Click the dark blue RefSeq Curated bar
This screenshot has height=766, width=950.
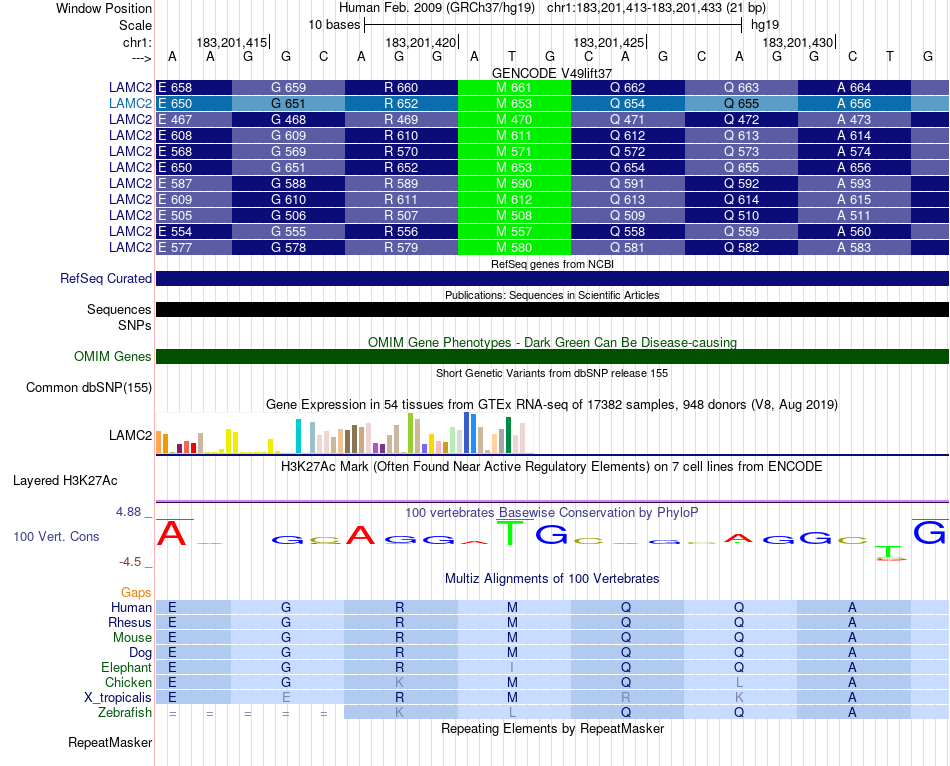tap(552, 278)
